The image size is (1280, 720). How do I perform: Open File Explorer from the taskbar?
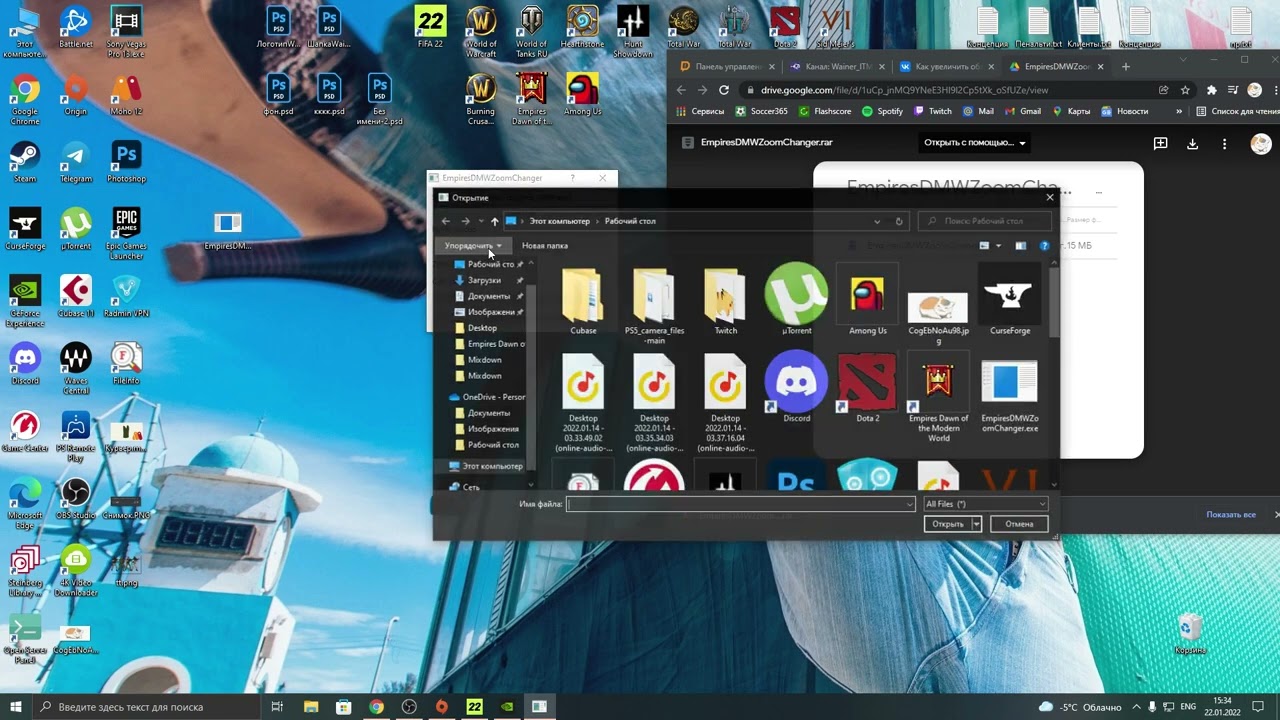pyautogui.click(x=310, y=707)
